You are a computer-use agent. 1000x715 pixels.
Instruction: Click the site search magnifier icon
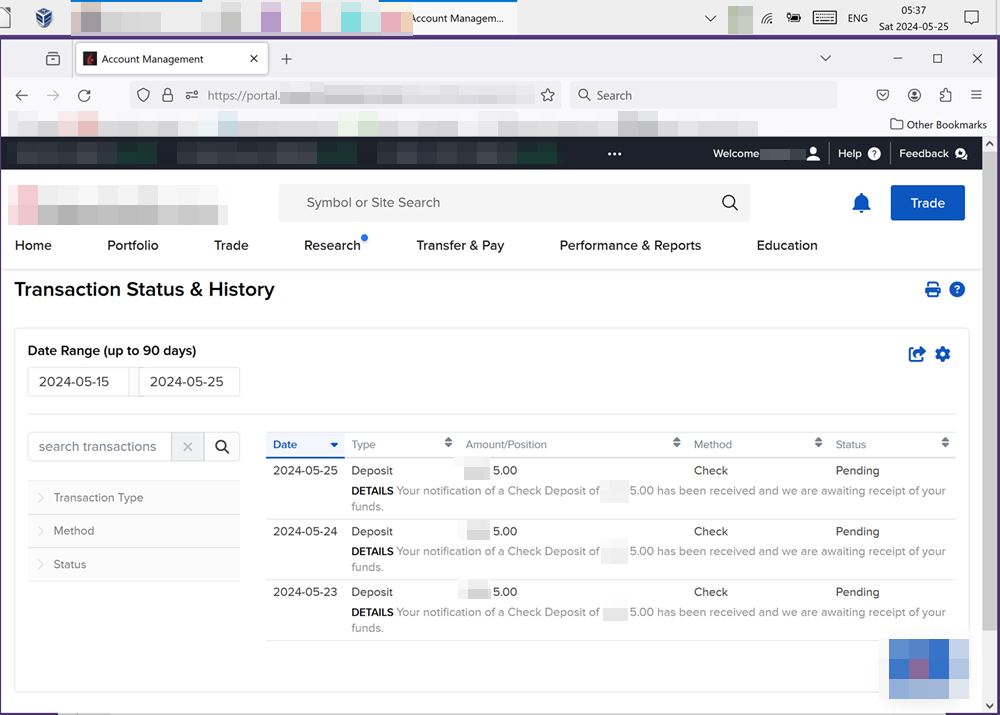point(730,203)
